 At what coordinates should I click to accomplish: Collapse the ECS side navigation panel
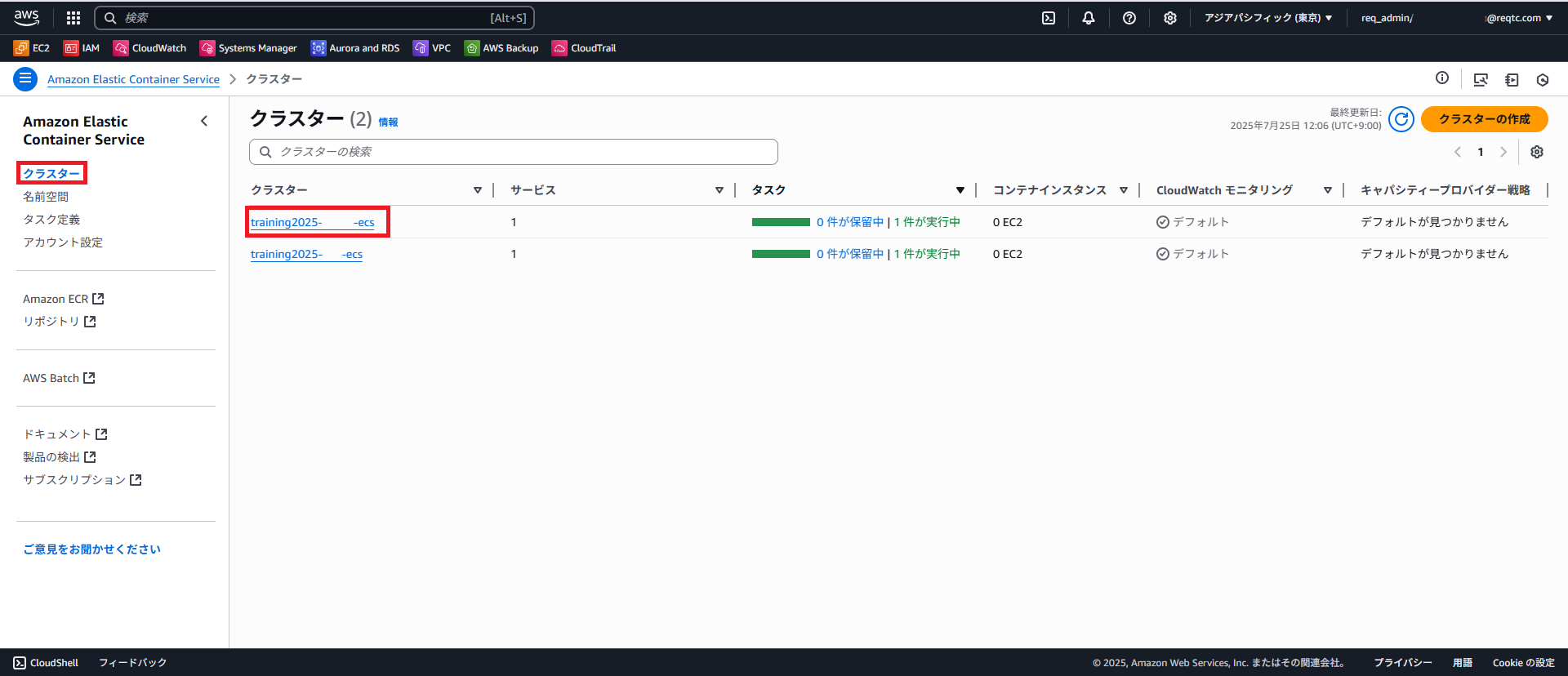click(x=204, y=121)
